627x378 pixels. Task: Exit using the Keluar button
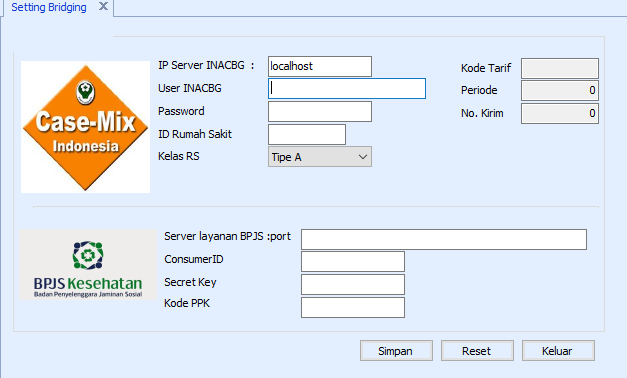[x=558, y=351]
